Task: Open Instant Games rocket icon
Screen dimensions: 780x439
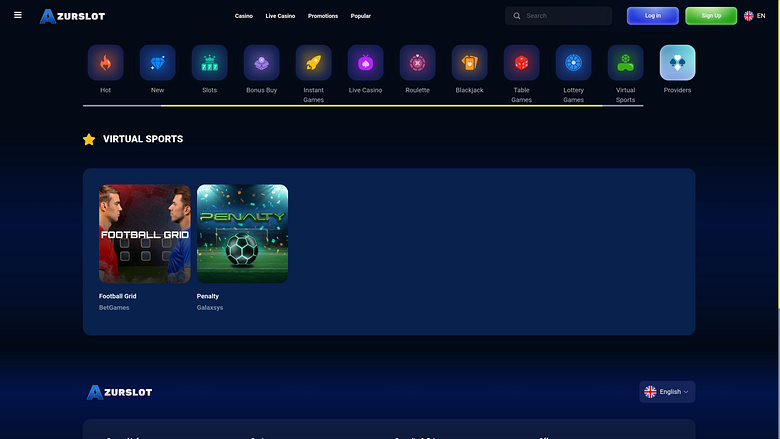Action: click(x=313, y=63)
